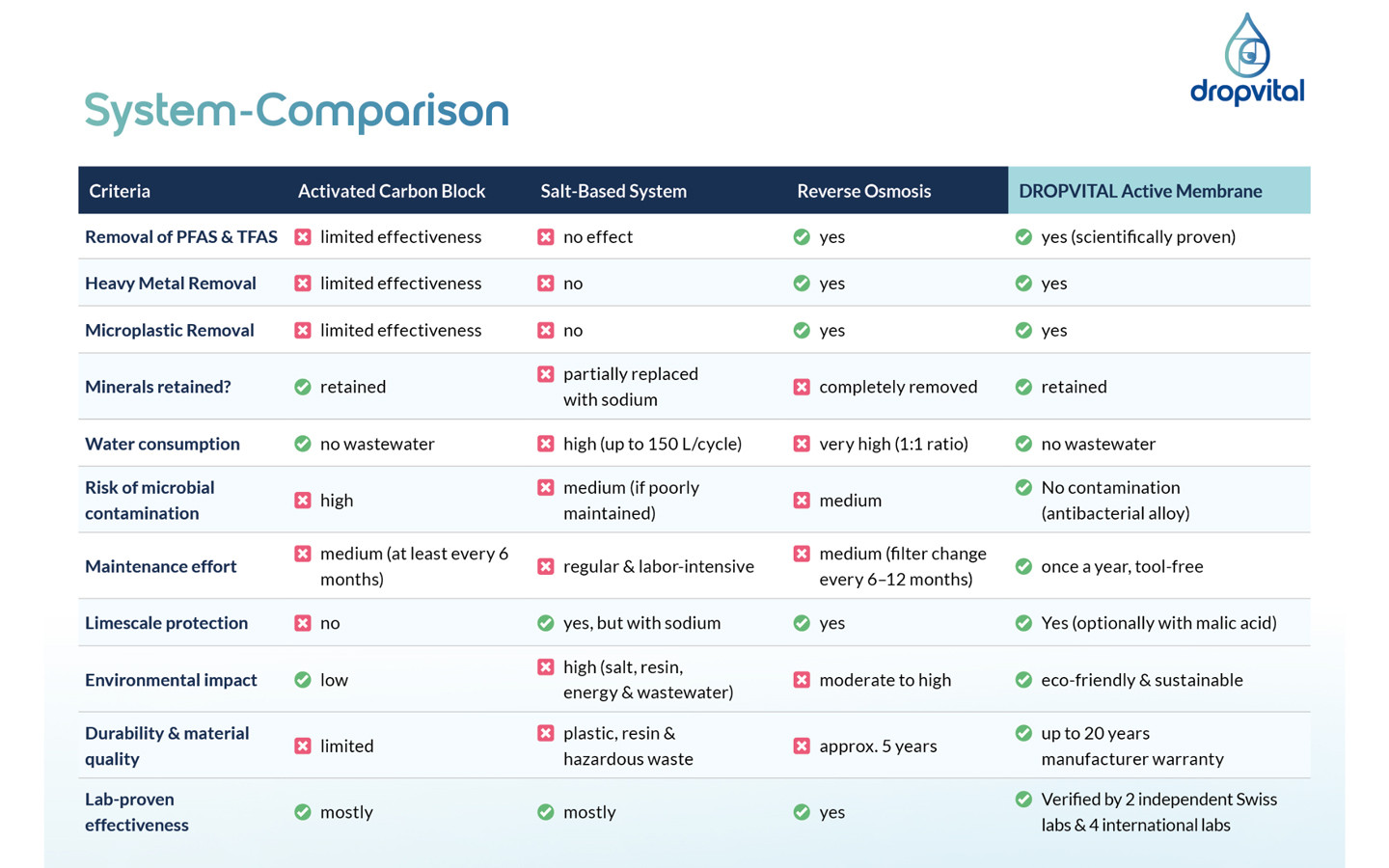This screenshot has height=868, width=1389.
Task: Click red X beside 'very high (1:1 ratio)'
Action: click(802, 444)
